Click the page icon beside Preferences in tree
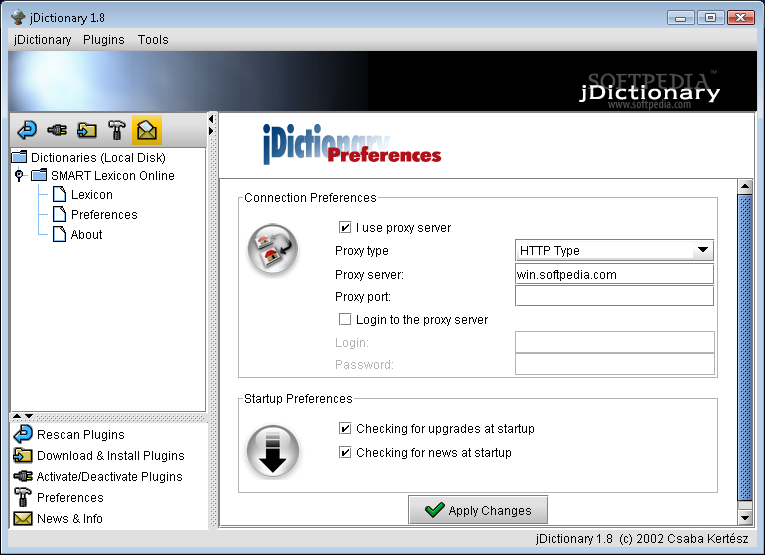The image size is (765, 555). (x=59, y=214)
